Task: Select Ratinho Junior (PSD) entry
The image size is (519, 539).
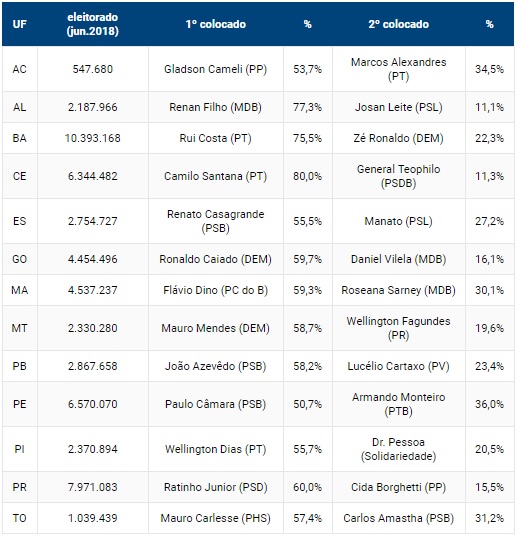Action: pos(216,487)
